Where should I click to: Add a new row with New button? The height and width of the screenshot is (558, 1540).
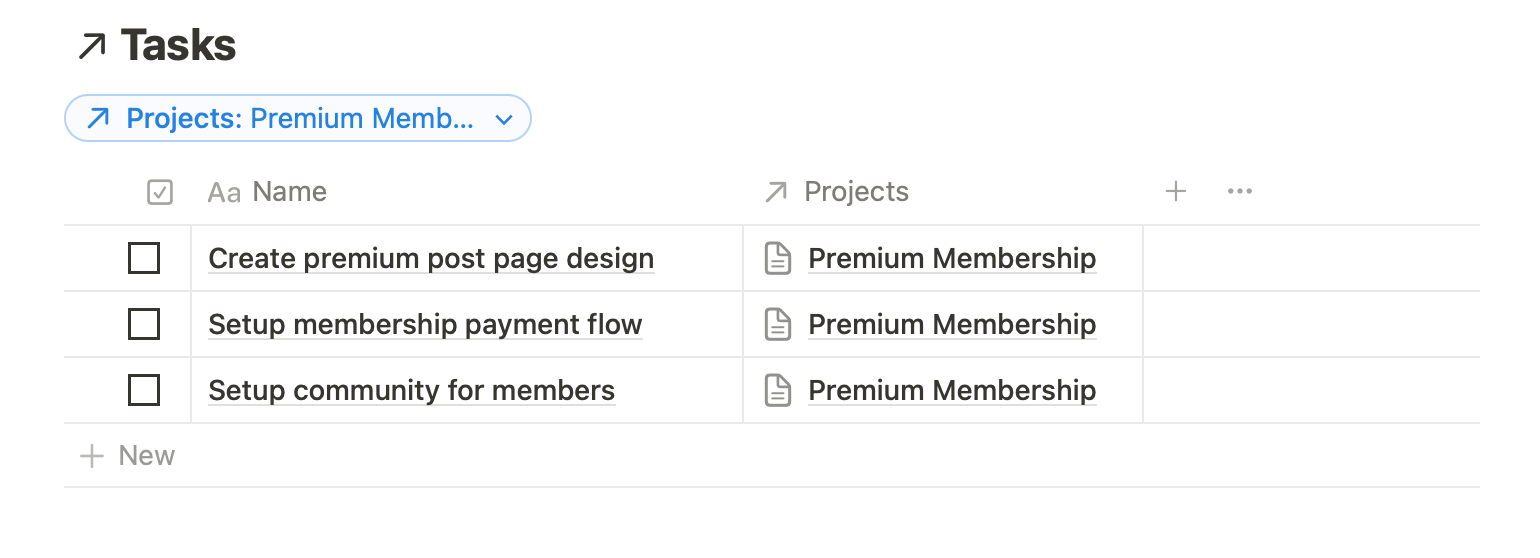(128, 456)
